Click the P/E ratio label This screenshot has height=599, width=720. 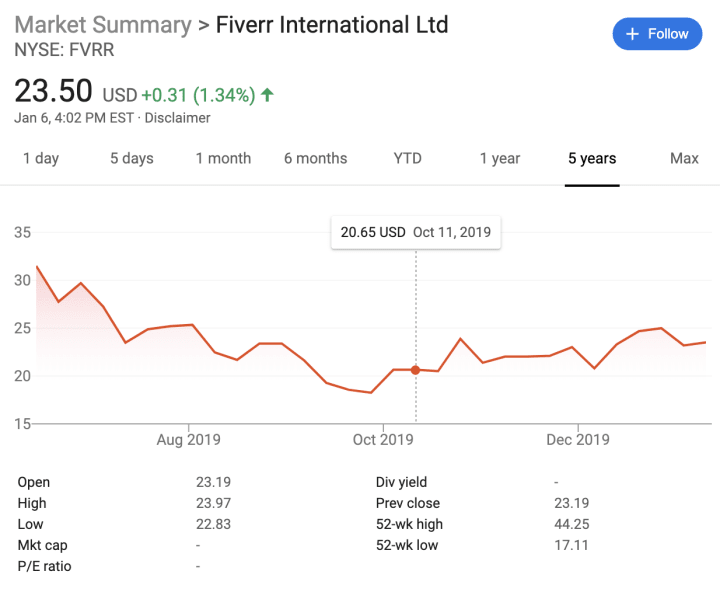click(x=44, y=566)
